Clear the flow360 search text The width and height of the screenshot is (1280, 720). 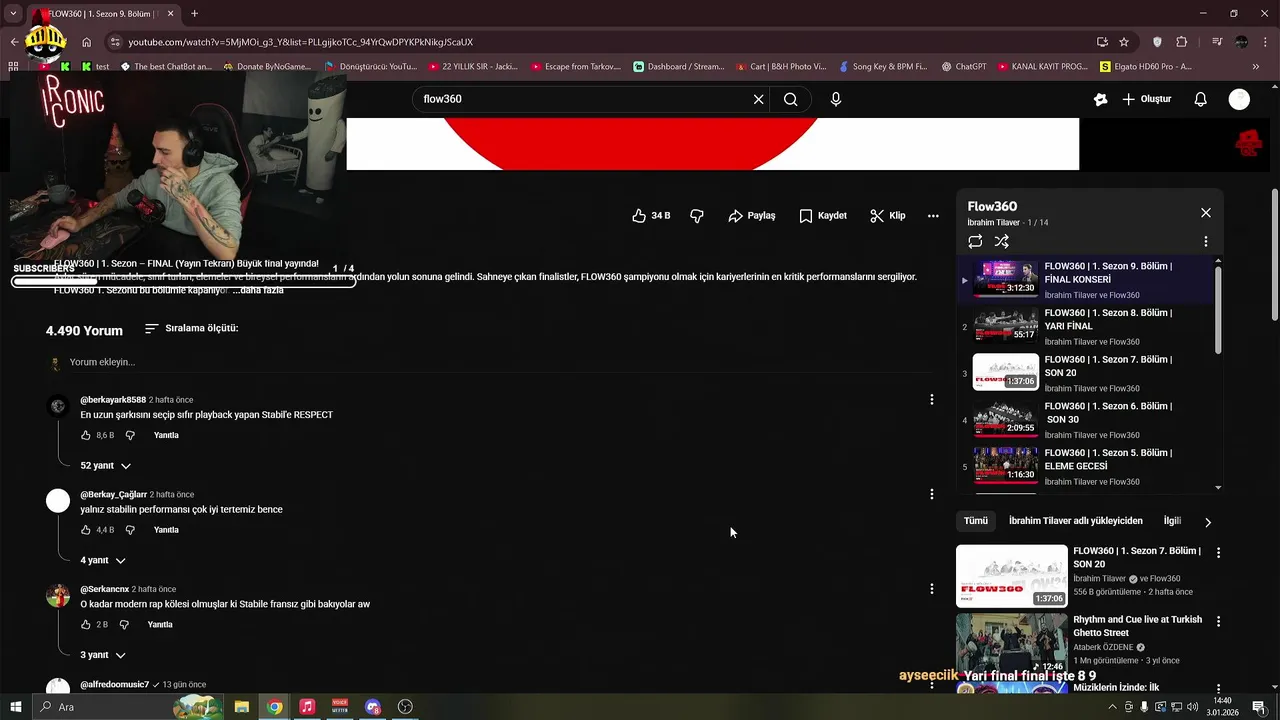coord(758,99)
